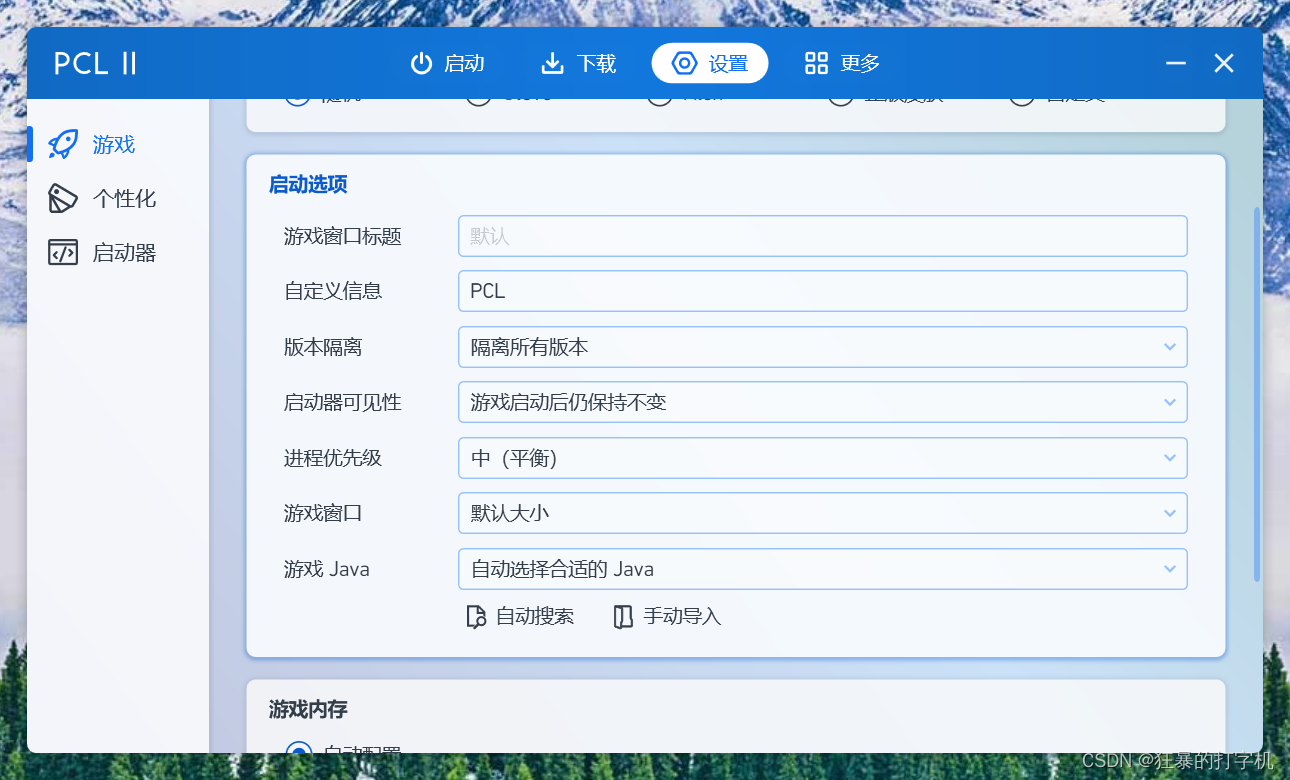Click the 游戏内存 card header
The height and width of the screenshot is (780, 1290).
point(308,709)
